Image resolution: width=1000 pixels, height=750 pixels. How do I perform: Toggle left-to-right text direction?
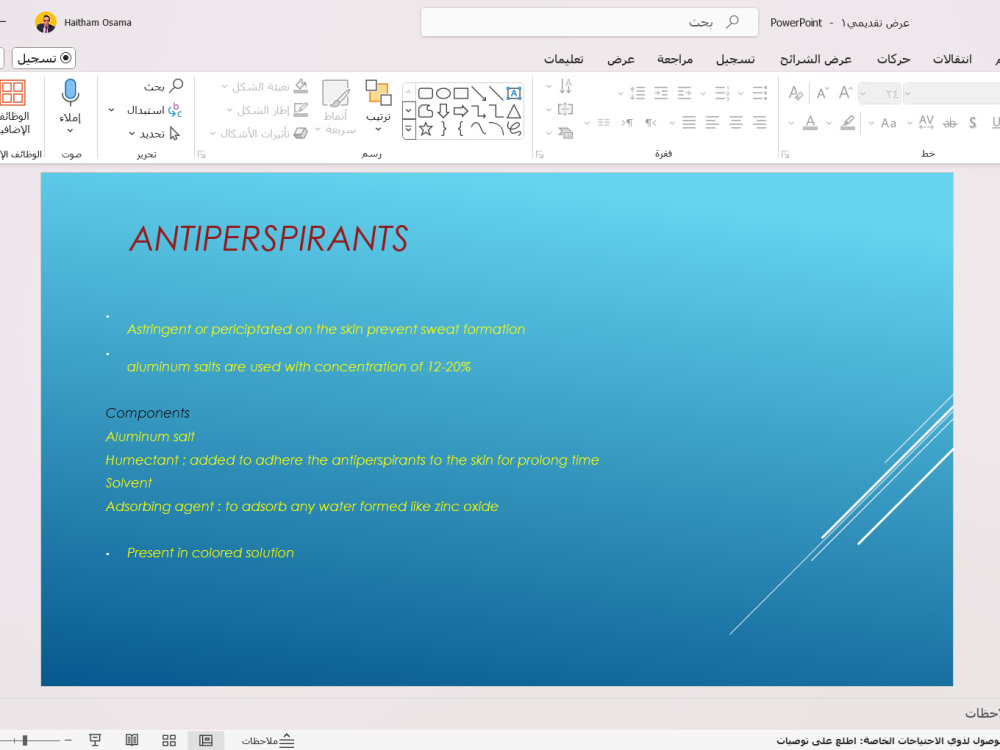click(627, 122)
